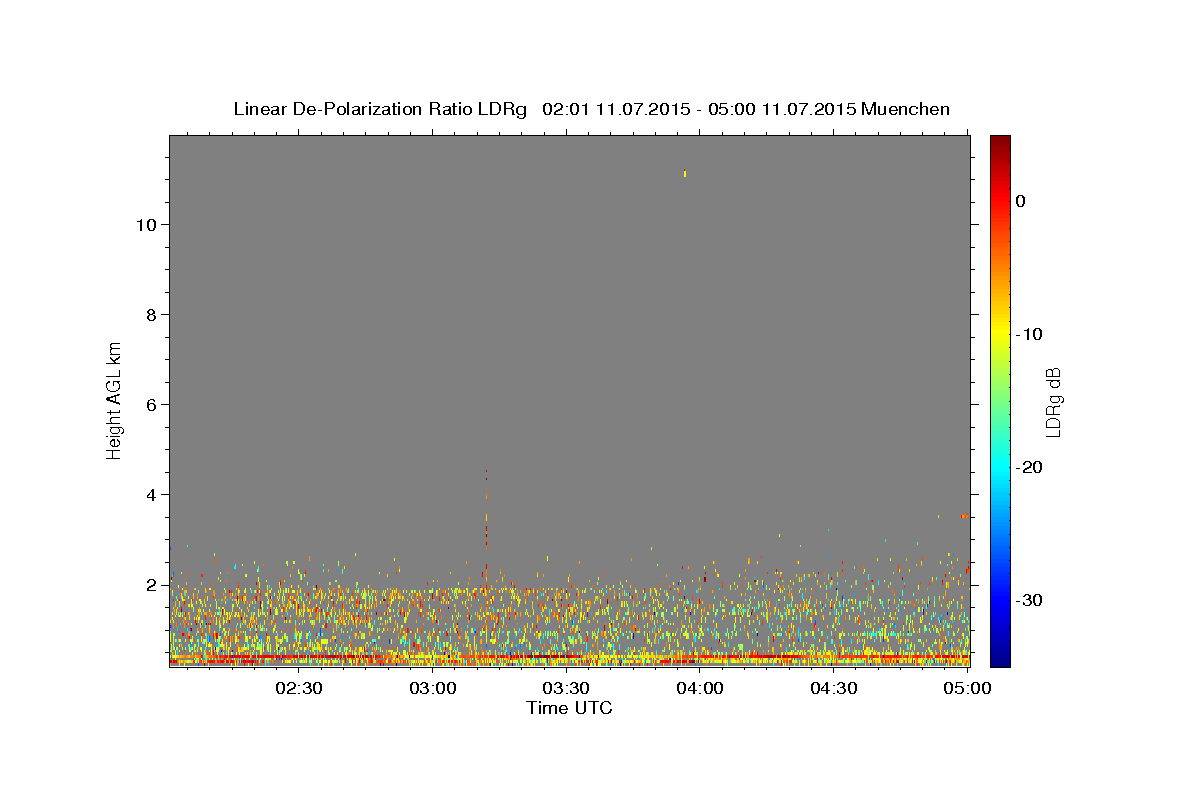Click the 03:00 time tick label
This screenshot has width=1200, height=800.
tap(433, 689)
